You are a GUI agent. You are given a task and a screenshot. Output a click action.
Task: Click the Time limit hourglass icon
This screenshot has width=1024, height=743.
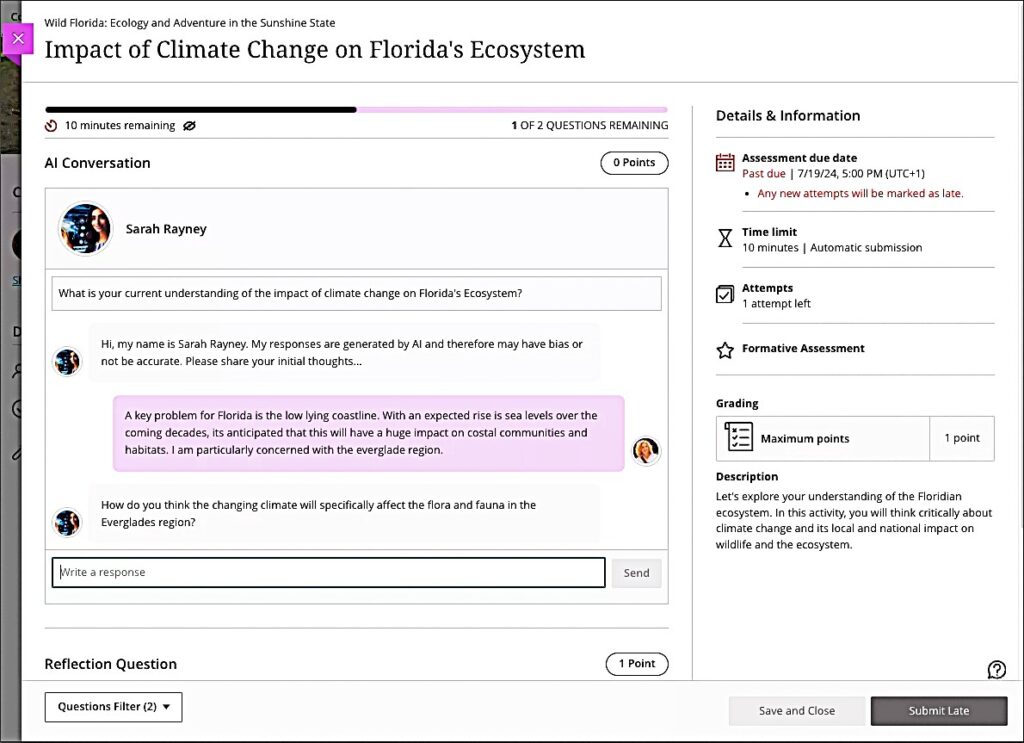coord(724,238)
